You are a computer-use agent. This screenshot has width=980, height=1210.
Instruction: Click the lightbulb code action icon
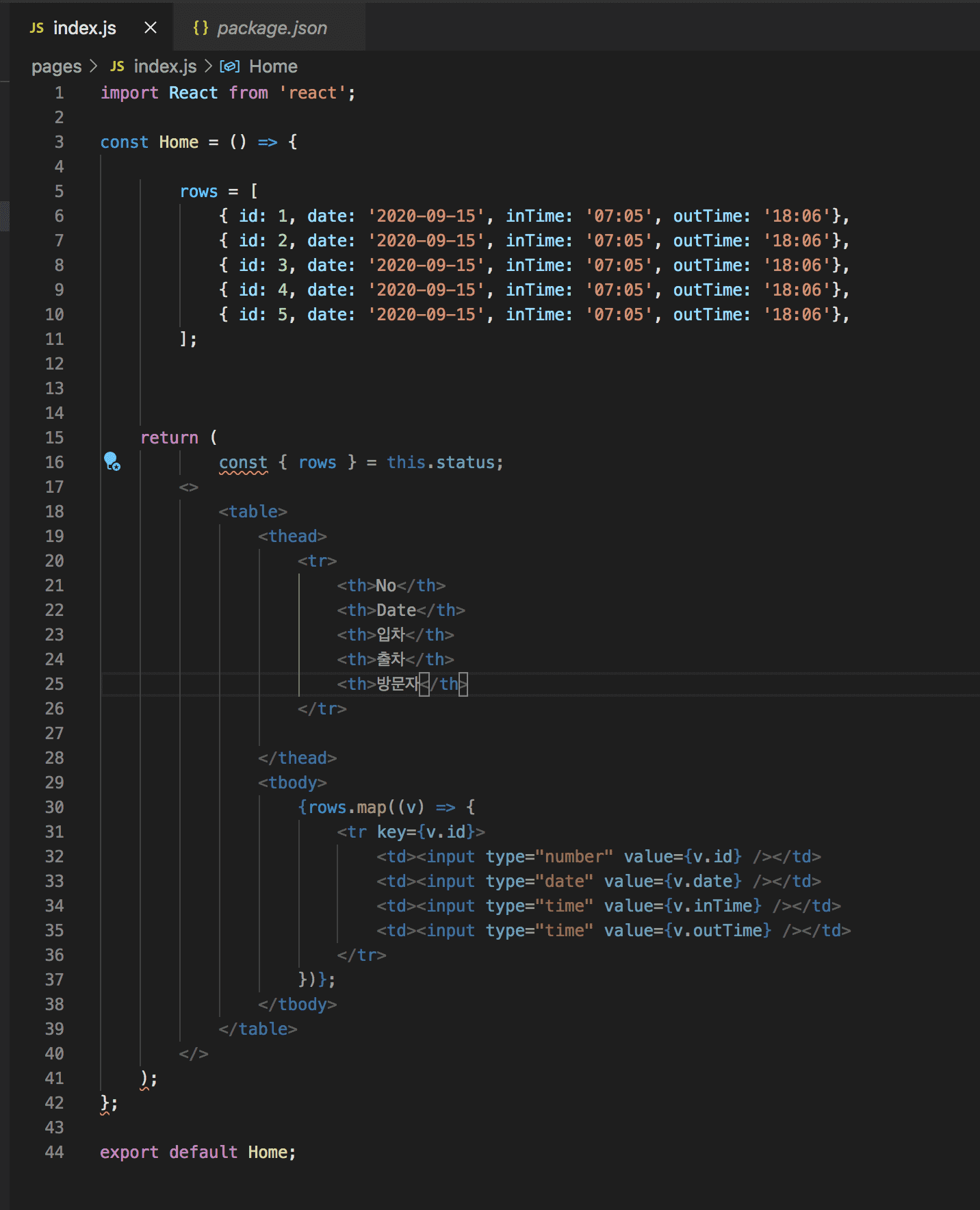(112, 461)
